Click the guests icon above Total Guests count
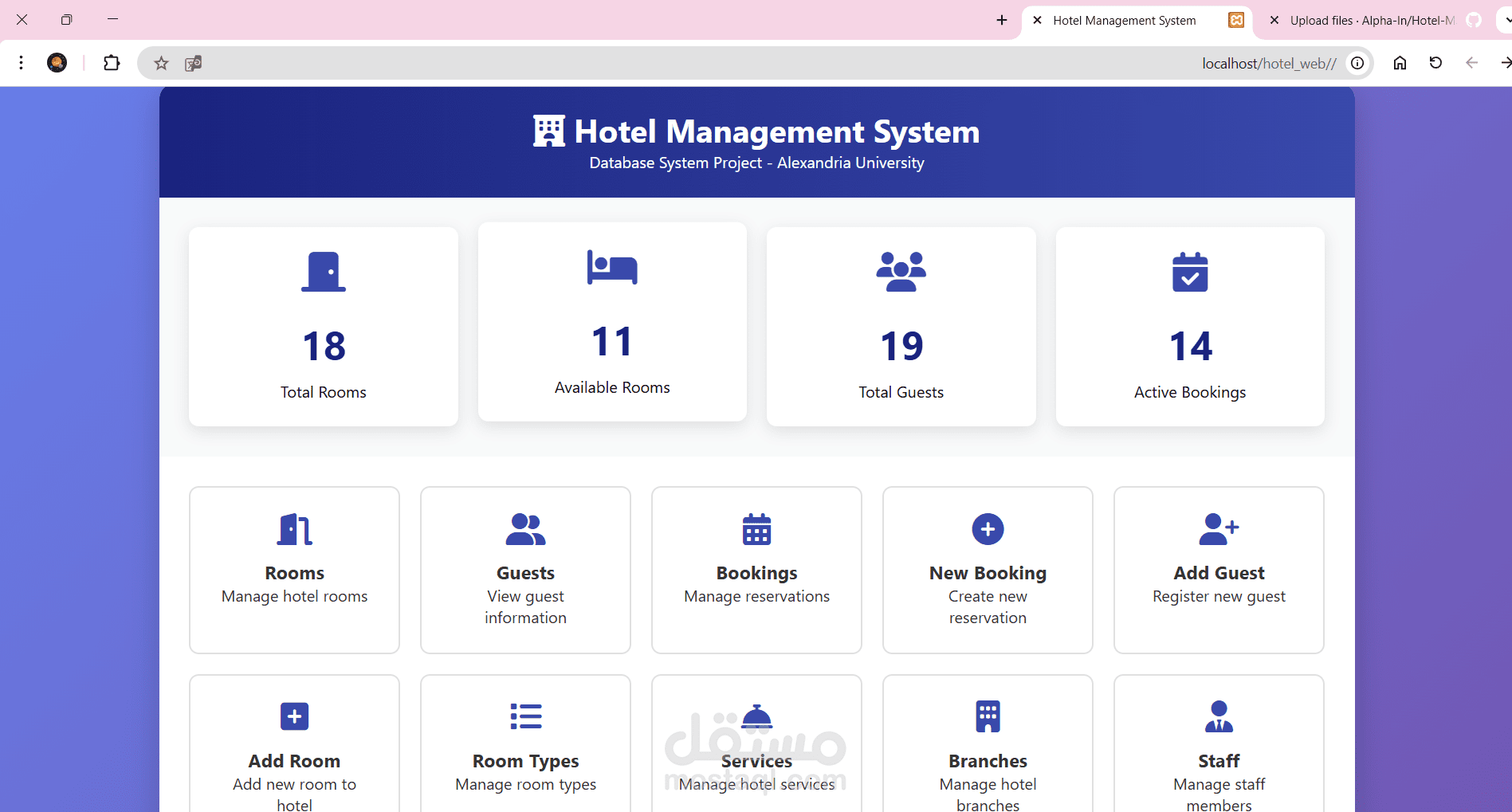Viewport: 1512px width, 812px height. point(901,271)
